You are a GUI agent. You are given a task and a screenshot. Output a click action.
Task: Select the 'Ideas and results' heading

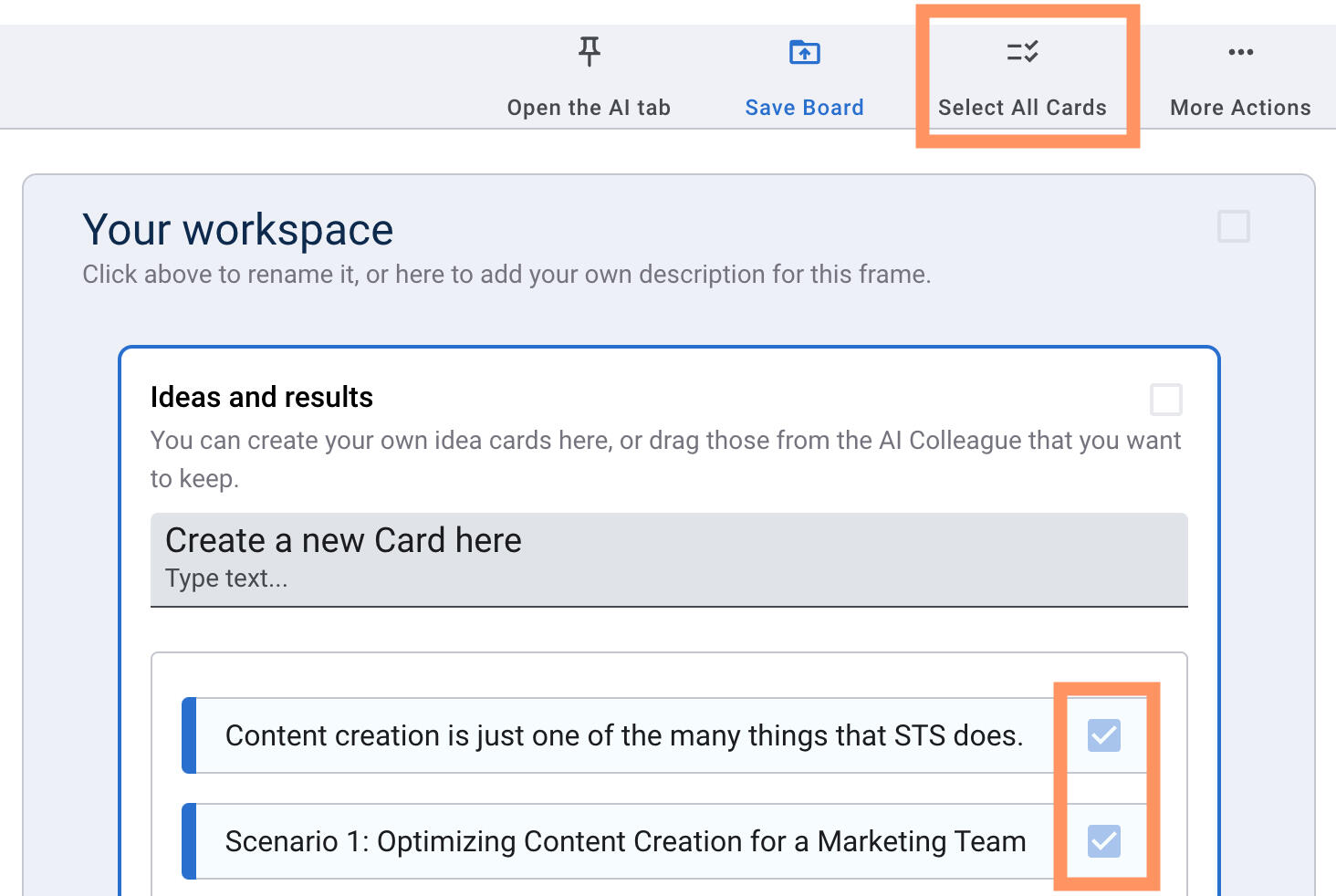[x=262, y=398]
